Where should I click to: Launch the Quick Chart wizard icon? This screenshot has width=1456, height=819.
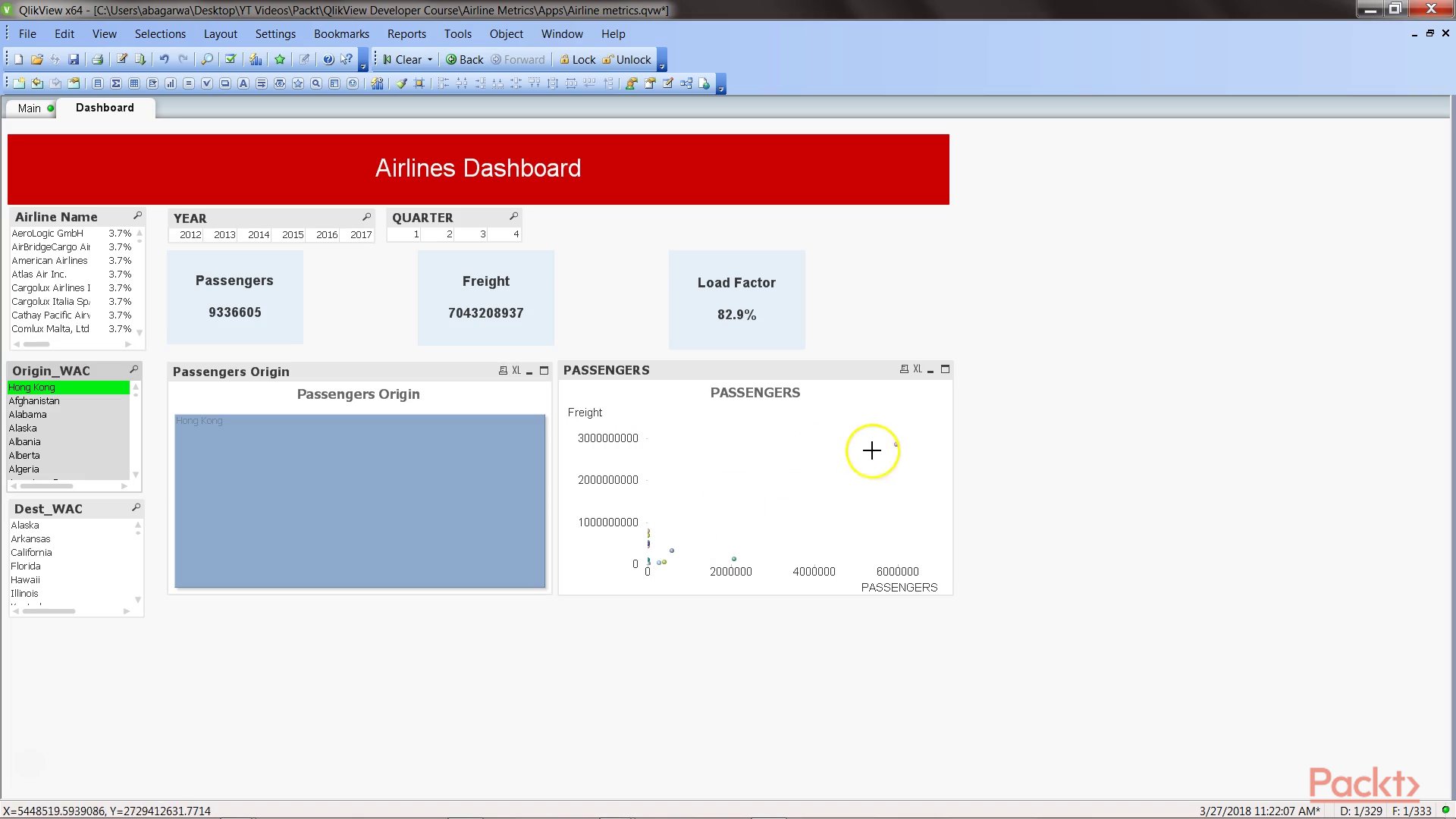256,59
